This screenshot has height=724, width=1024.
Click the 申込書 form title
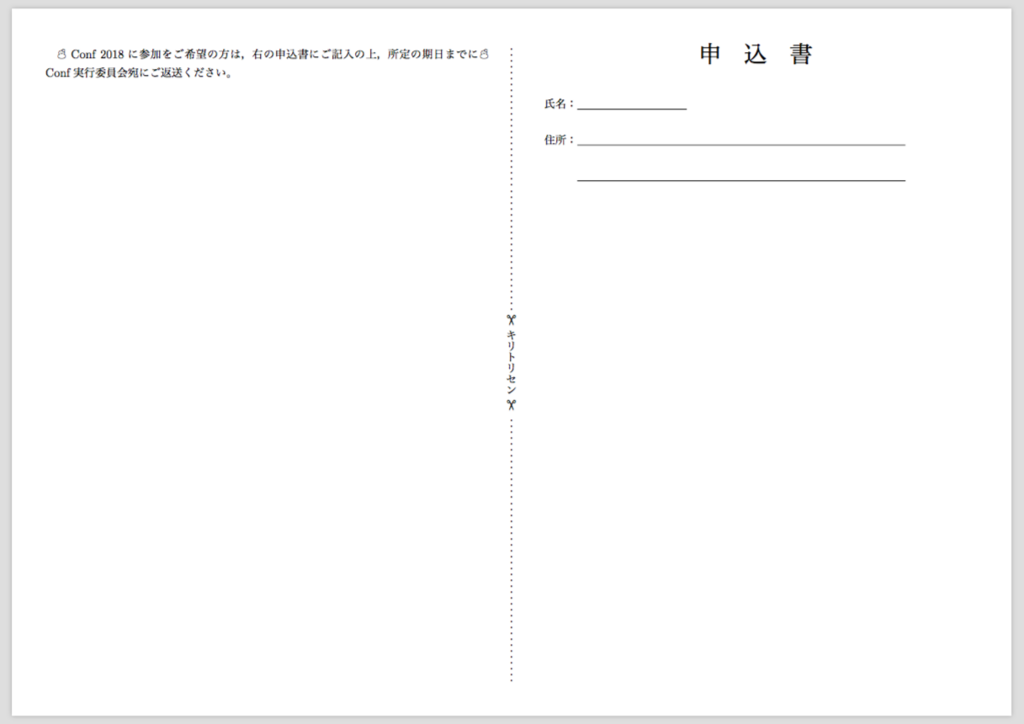tap(756, 54)
